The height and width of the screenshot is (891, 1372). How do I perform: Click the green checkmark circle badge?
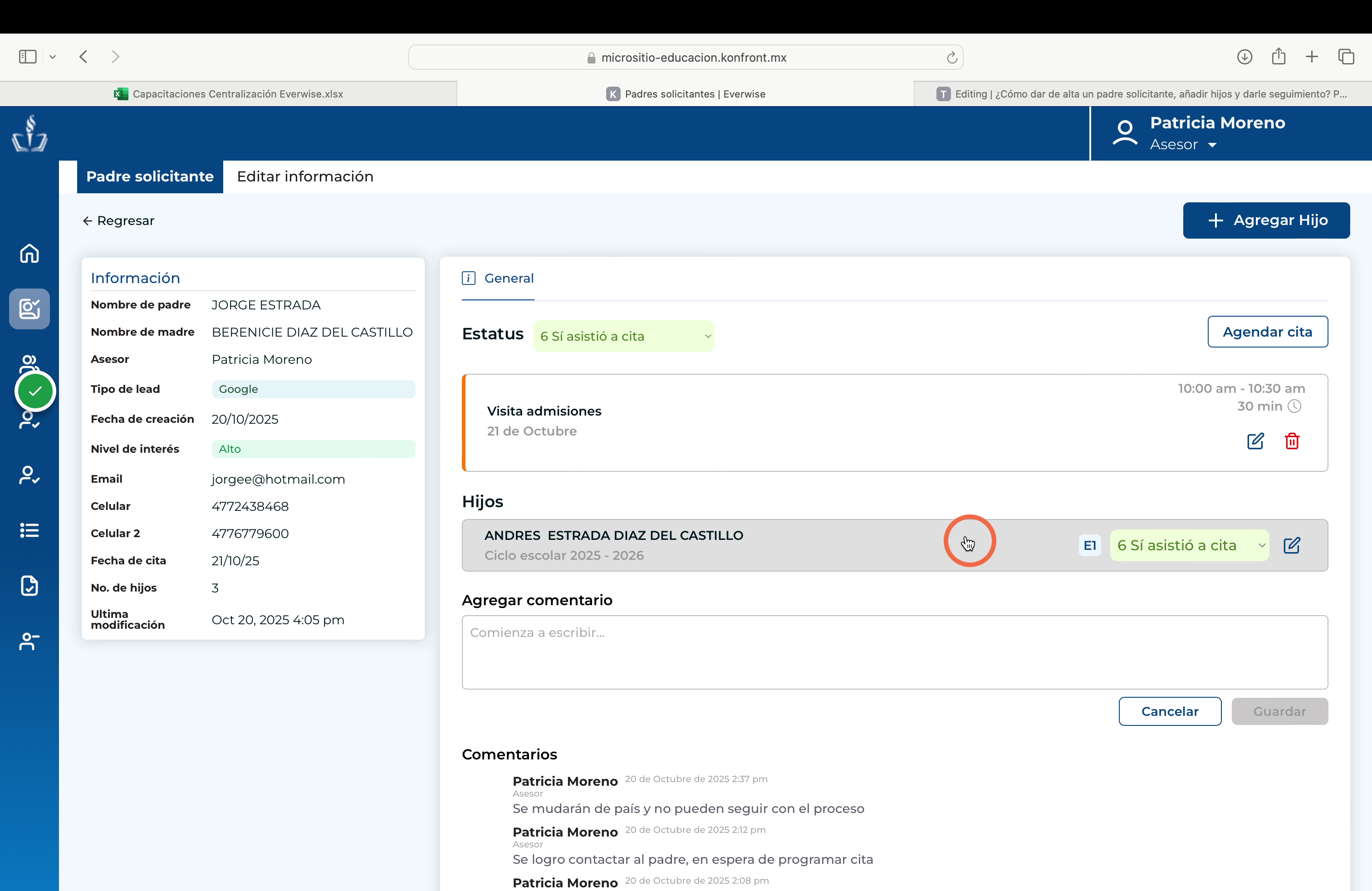[x=35, y=391]
